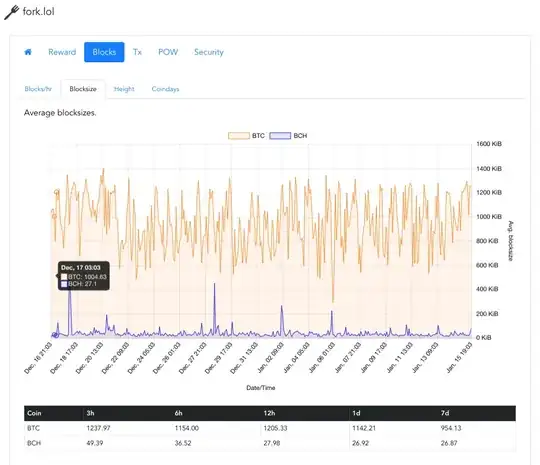Select the Blocksize sub-tab
This screenshot has width=540, height=465.
tap(83, 89)
